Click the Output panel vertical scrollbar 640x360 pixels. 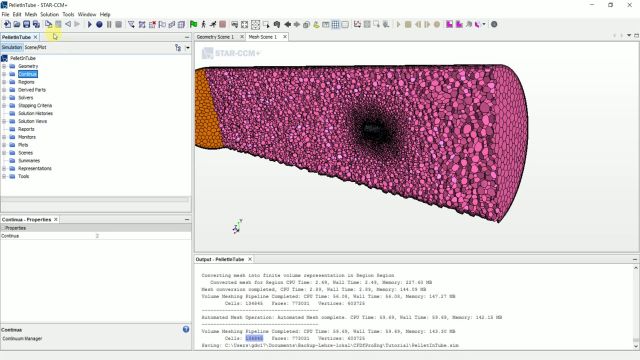click(x=636, y=306)
